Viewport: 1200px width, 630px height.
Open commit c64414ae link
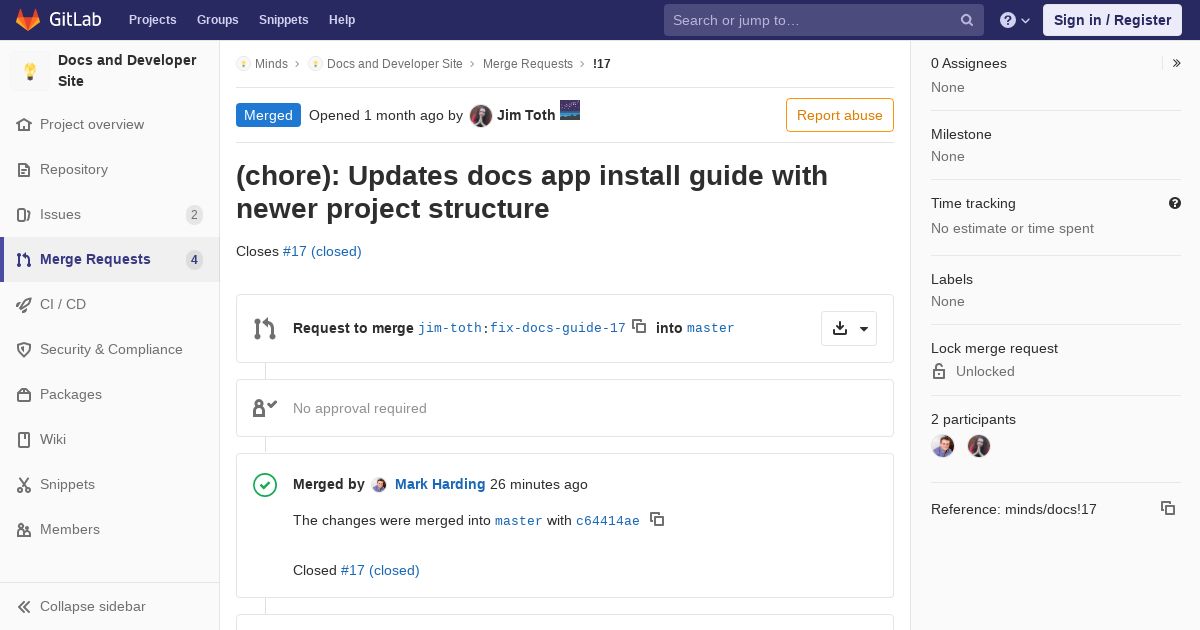pyautogui.click(x=608, y=521)
